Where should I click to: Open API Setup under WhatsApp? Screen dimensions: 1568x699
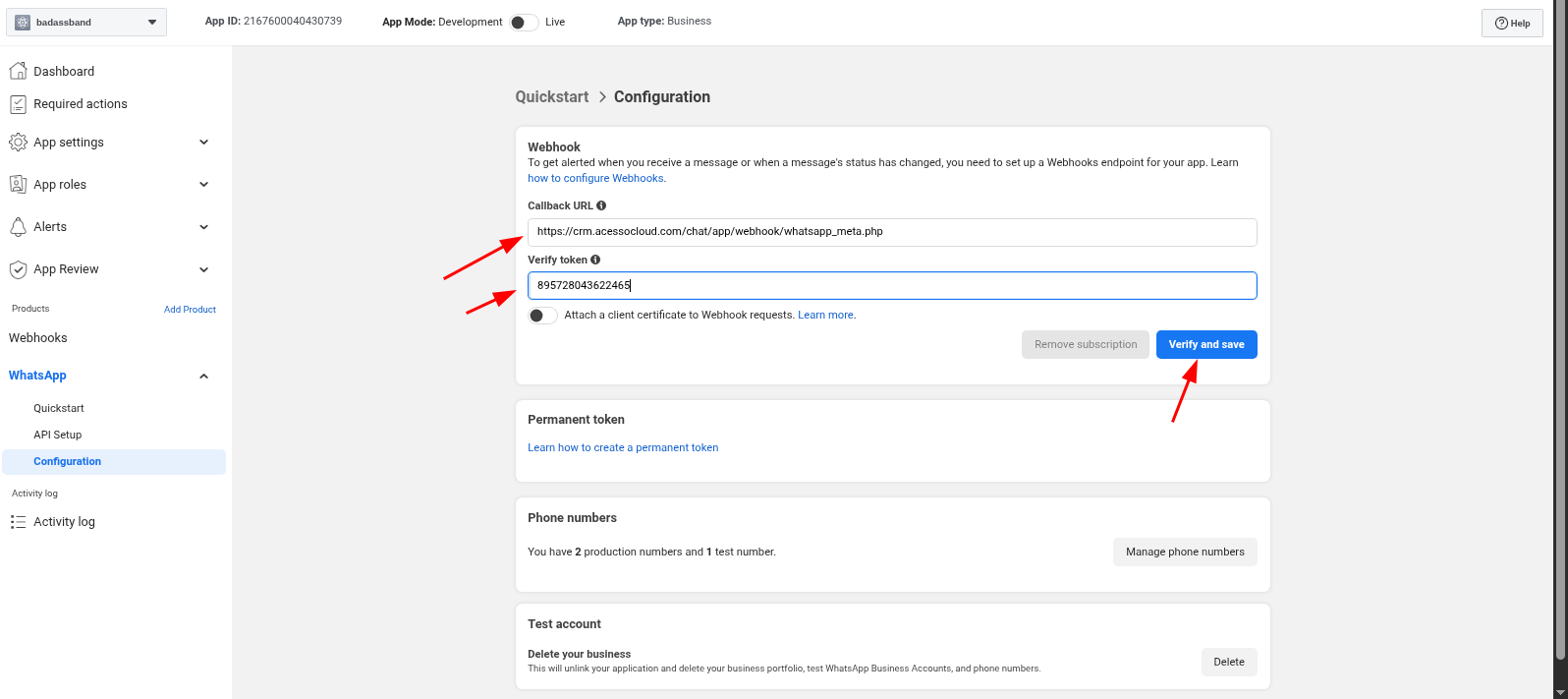pos(58,435)
